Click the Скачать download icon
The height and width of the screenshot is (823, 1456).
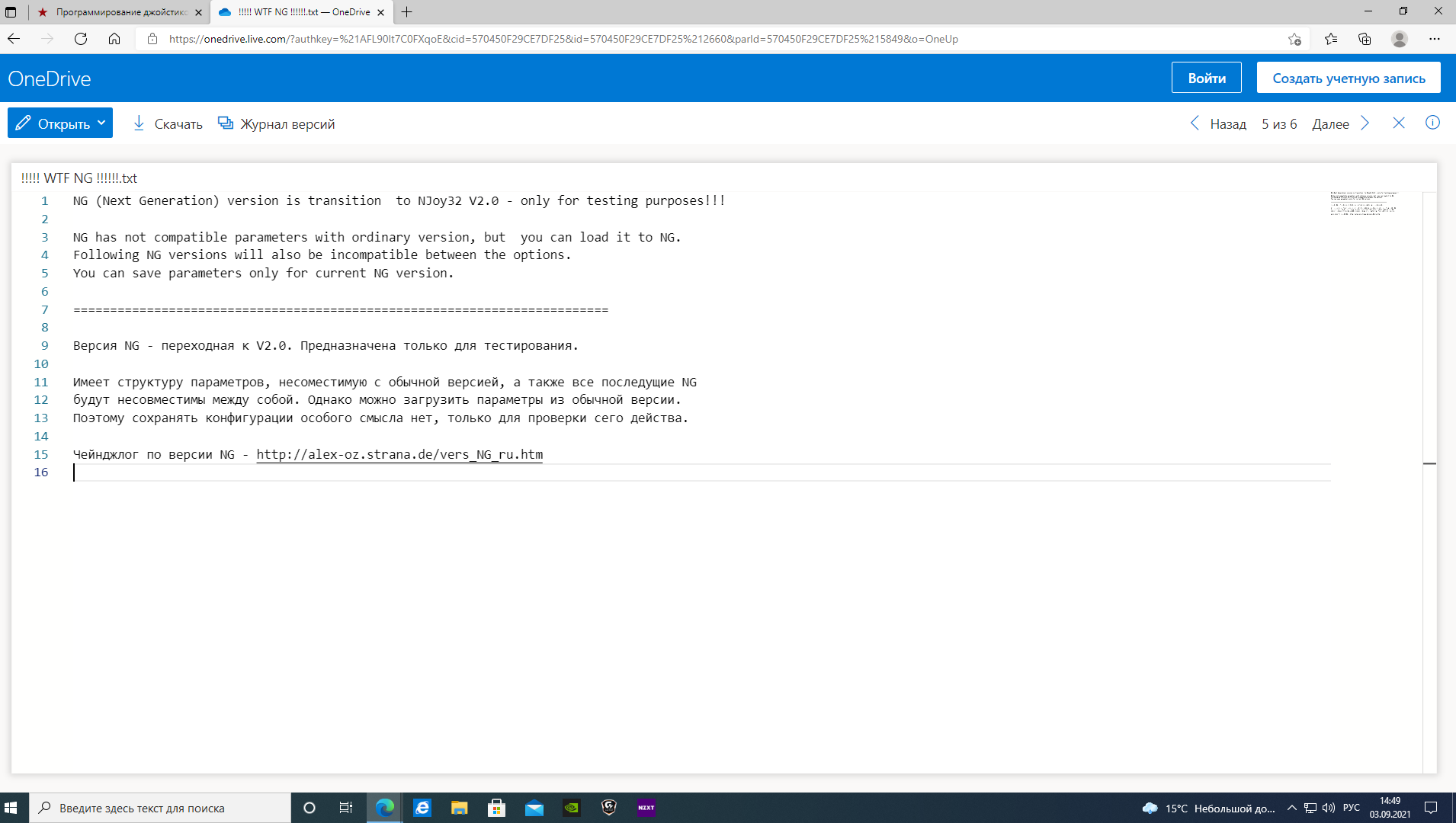pyautogui.click(x=139, y=123)
